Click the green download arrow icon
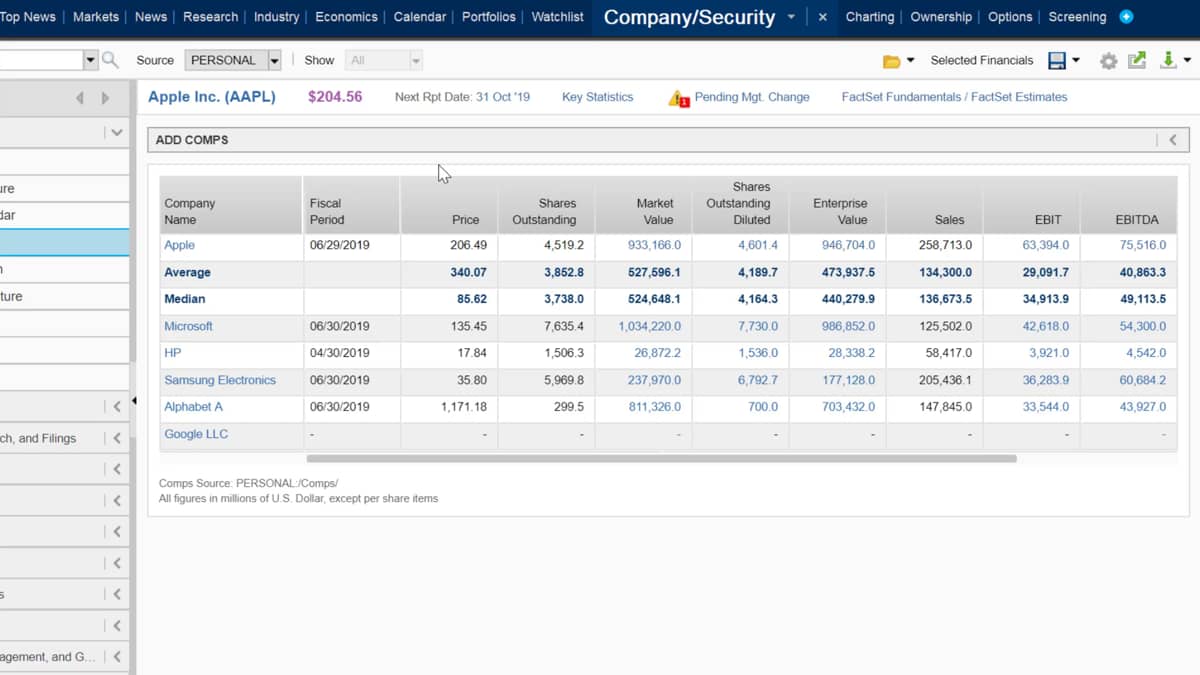 tap(1168, 60)
